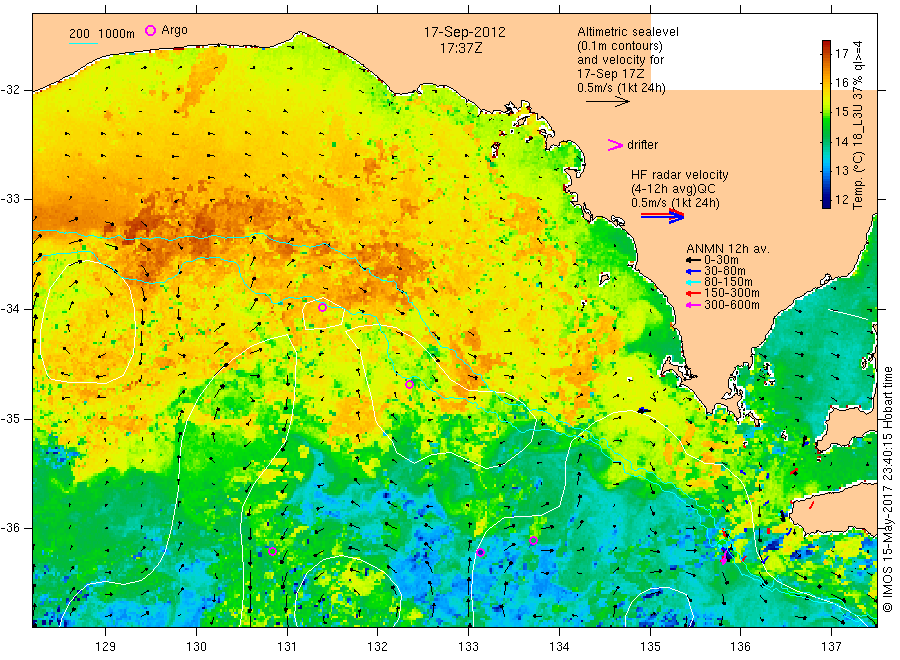Click the '135' longitude axis label
Image resolution: width=900 pixels, height=660 pixels.
(650, 646)
